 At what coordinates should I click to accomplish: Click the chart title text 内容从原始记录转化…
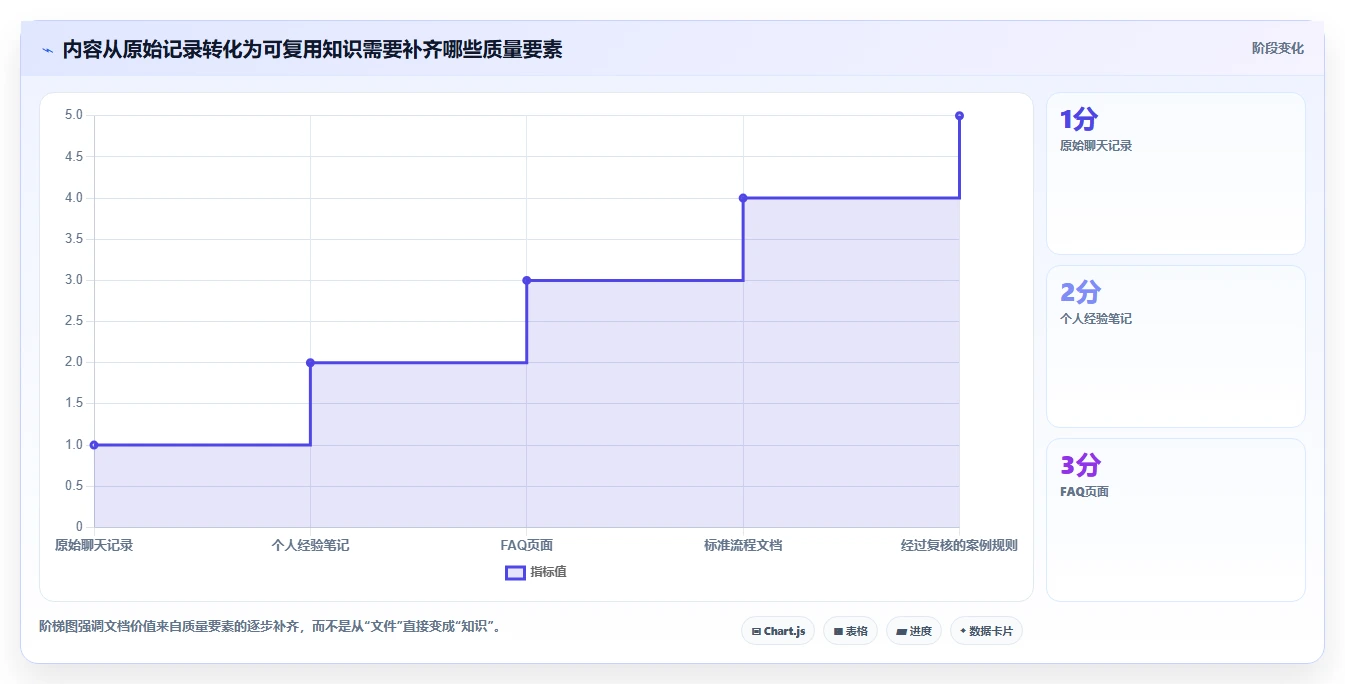pyautogui.click(x=312, y=49)
